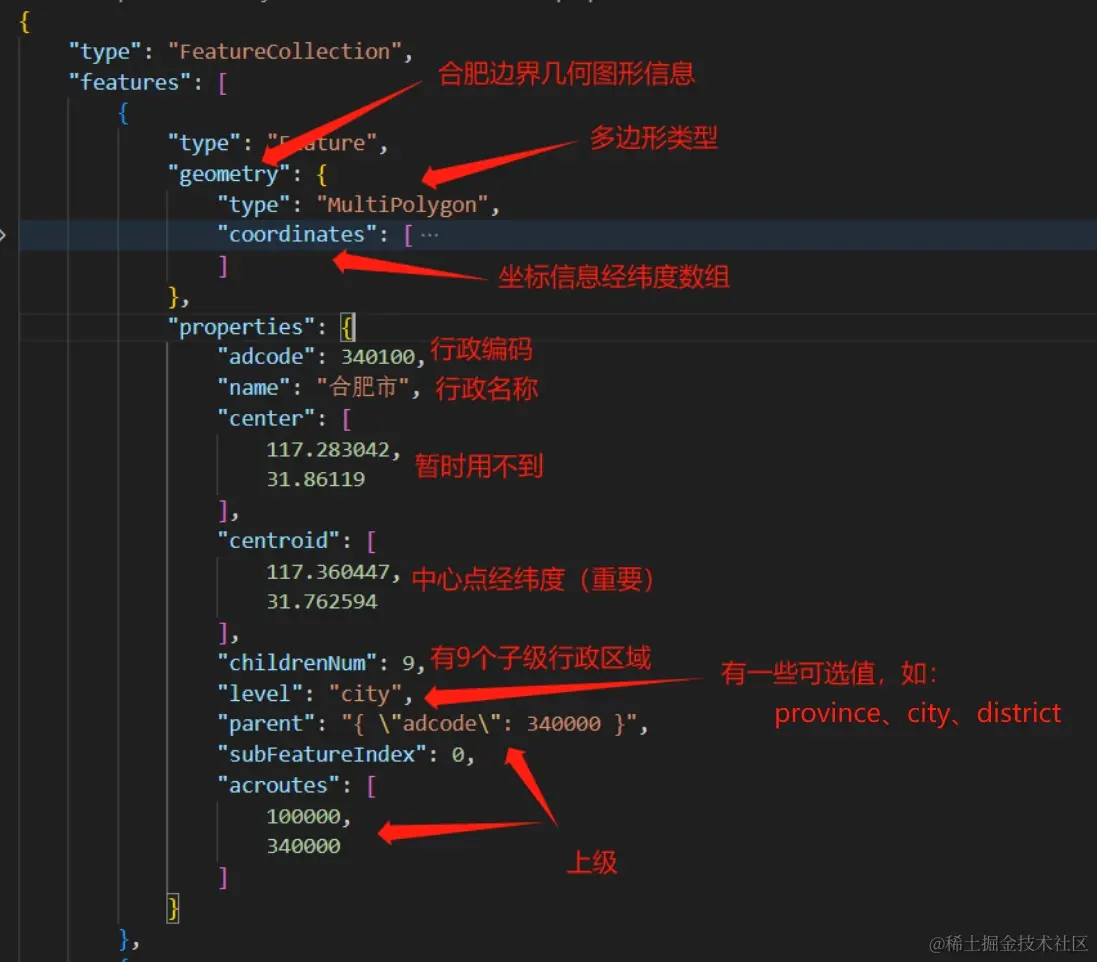
Task: Click the "centroid" key
Action: [x=278, y=541]
